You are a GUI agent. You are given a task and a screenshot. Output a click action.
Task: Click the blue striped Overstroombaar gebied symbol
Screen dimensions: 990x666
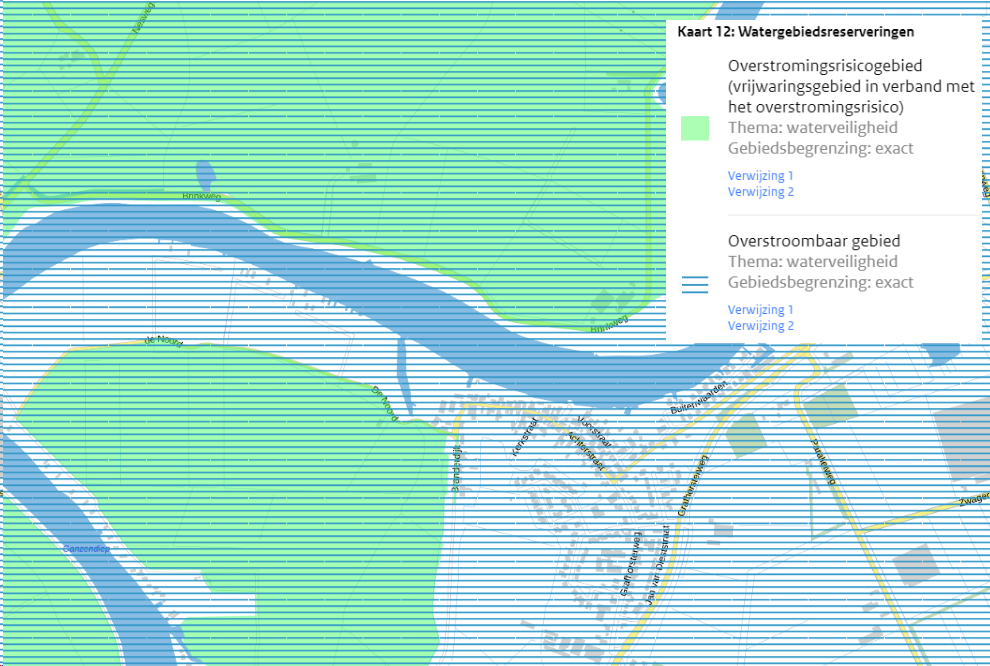[x=694, y=284]
